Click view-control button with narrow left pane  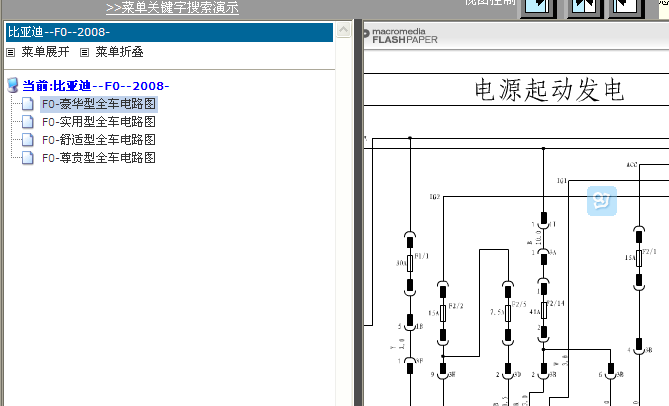pos(626,8)
